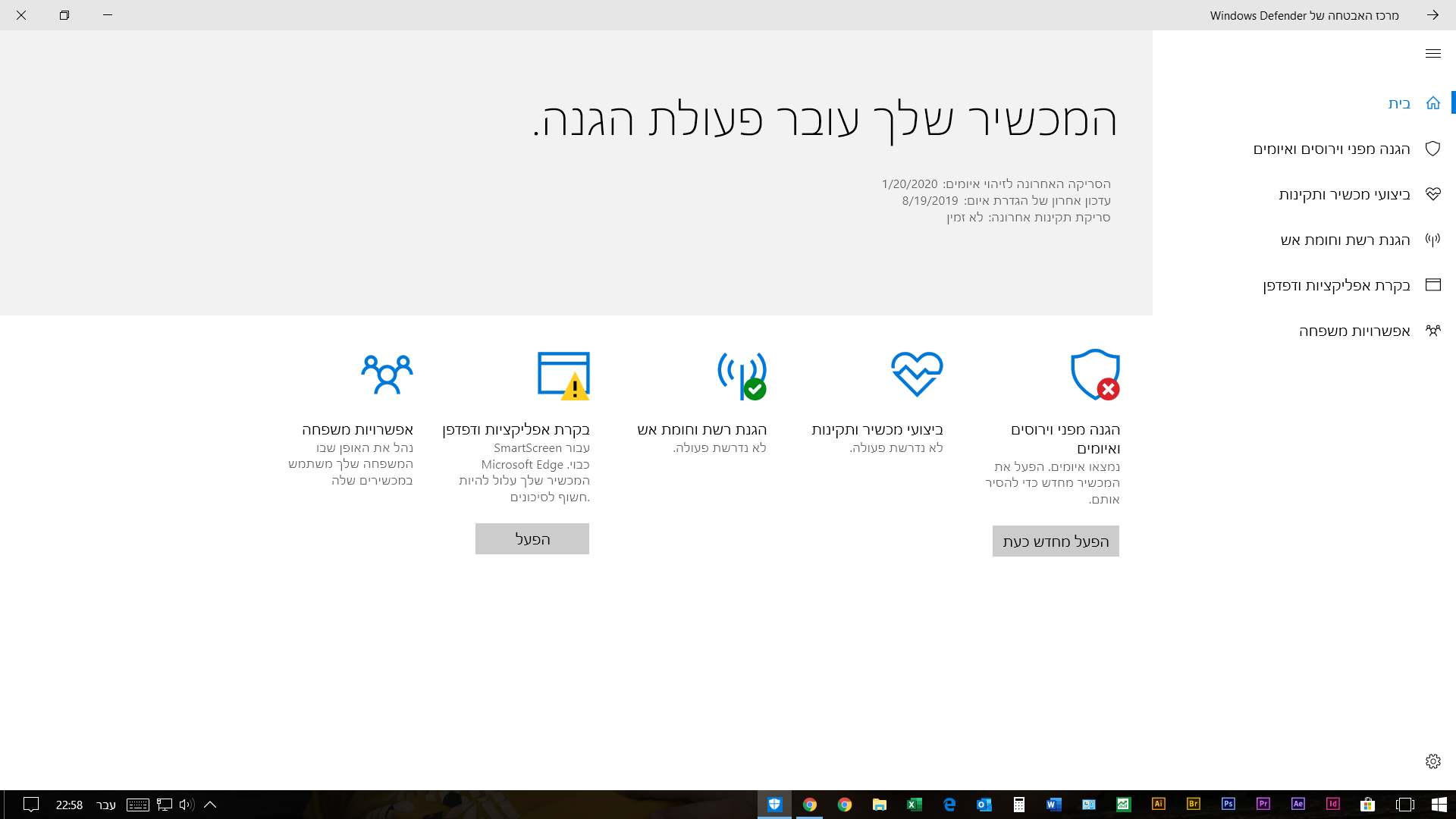Click the virus protection shield tile icon

tap(1095, 375)
